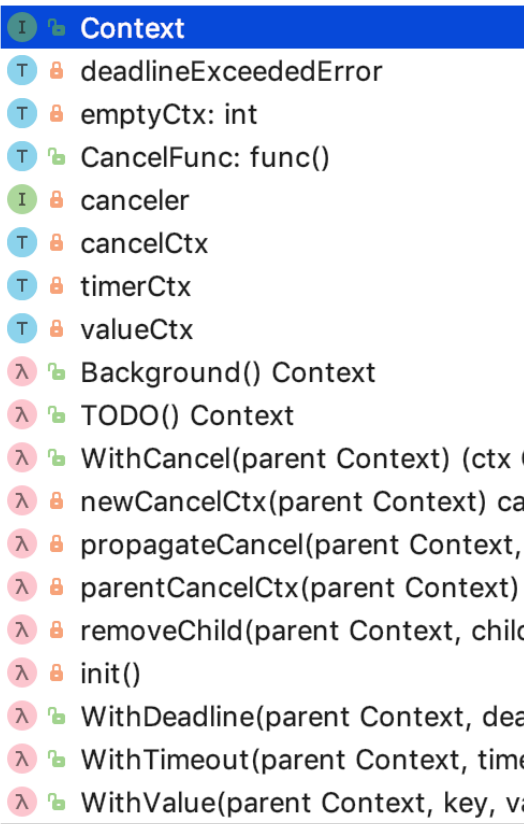Screen dimensions: 524x824
Task: Click the public unlock icon beside CancelFunc
Action: (56, 157)
